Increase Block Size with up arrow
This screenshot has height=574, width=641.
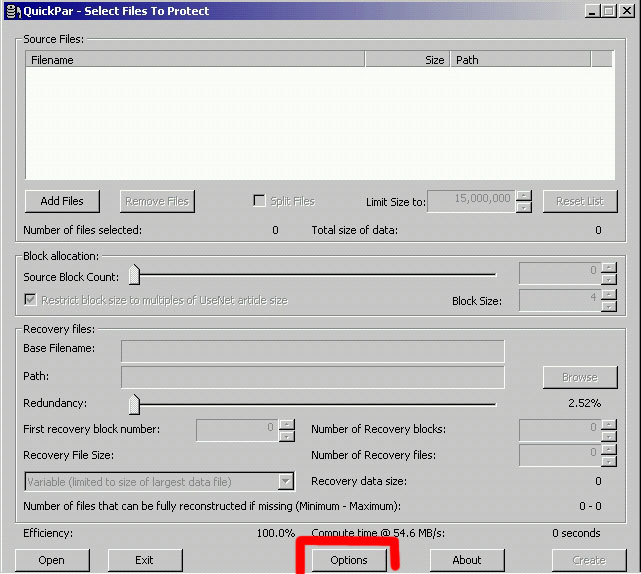coord(609,295)
